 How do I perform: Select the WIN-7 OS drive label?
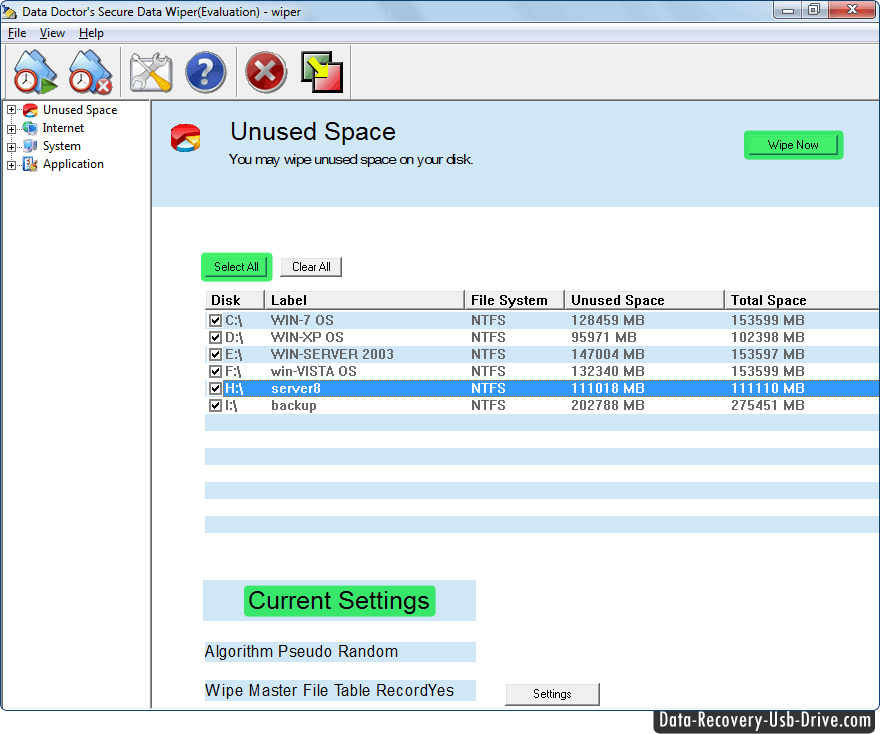point(302,320)
